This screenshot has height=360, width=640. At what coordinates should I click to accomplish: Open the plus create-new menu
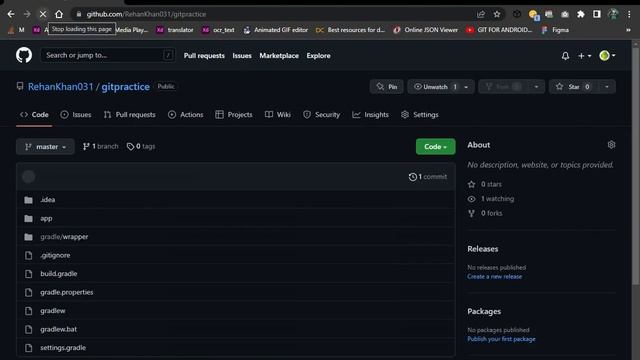coord(584,56)
